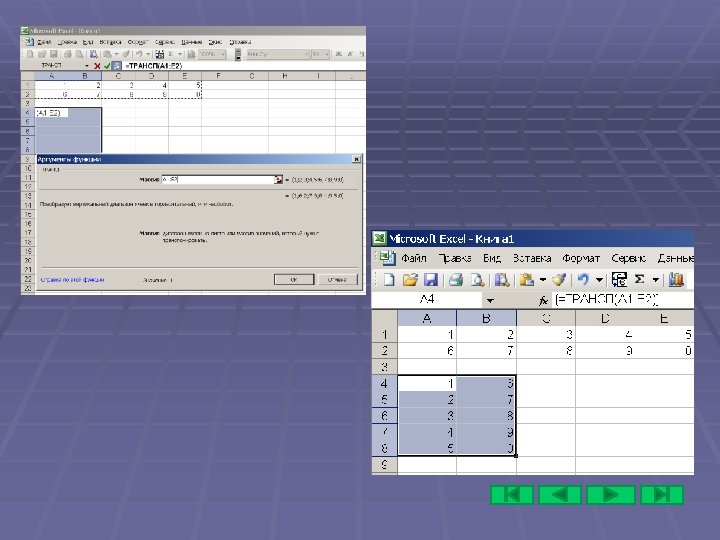Click green check confirm entry in smaller window
The height and width of the screenshot is (540, 720).
[x=107, y=66]
